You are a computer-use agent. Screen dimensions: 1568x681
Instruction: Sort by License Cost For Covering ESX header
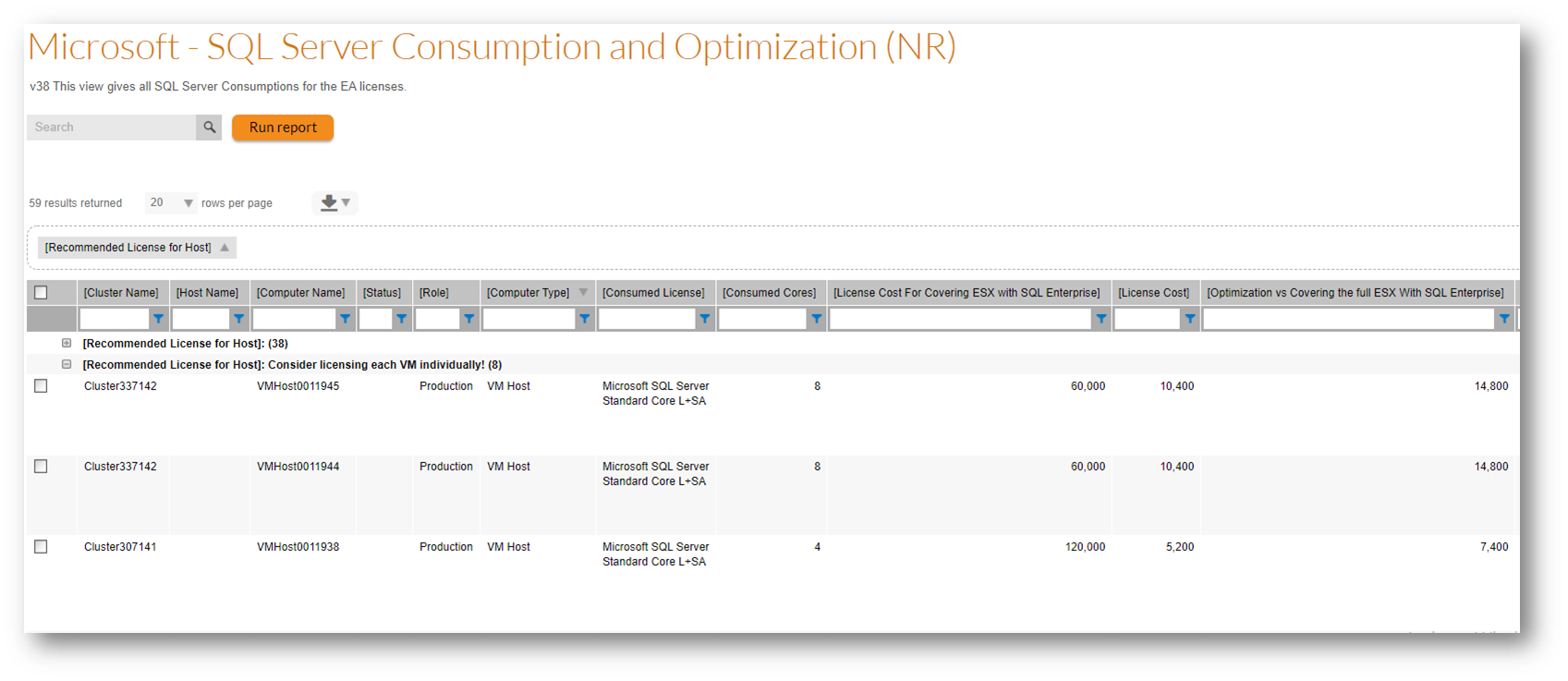click(x=966, y=293)
